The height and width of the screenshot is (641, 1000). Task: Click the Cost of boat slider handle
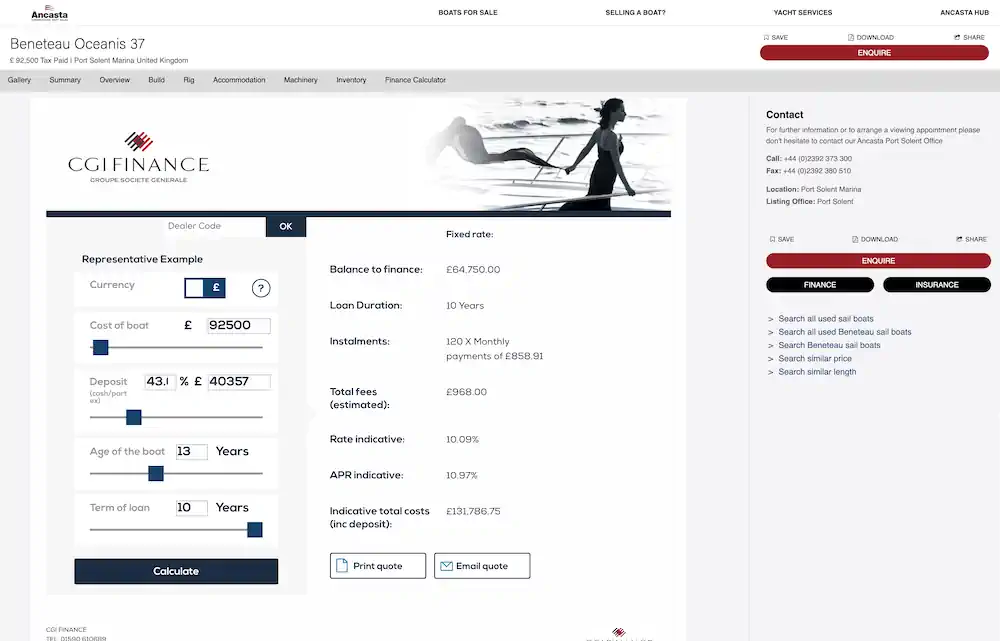click(x=101, y=348)
